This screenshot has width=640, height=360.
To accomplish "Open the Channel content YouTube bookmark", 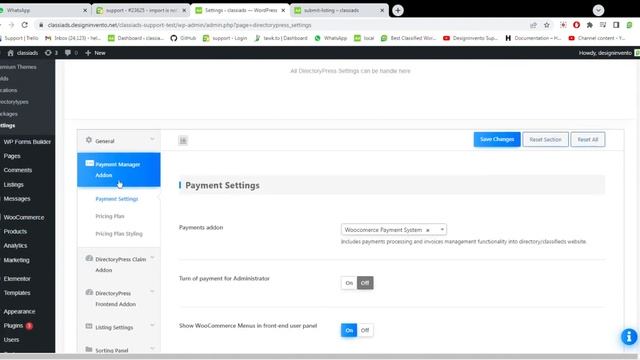I will (x=597, y=38).
